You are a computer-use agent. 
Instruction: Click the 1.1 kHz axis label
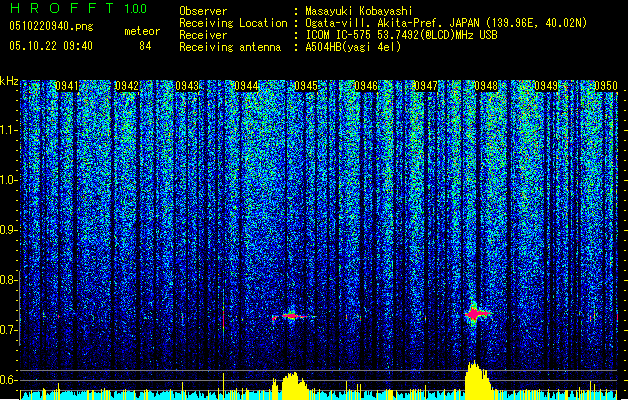[8, 130]
